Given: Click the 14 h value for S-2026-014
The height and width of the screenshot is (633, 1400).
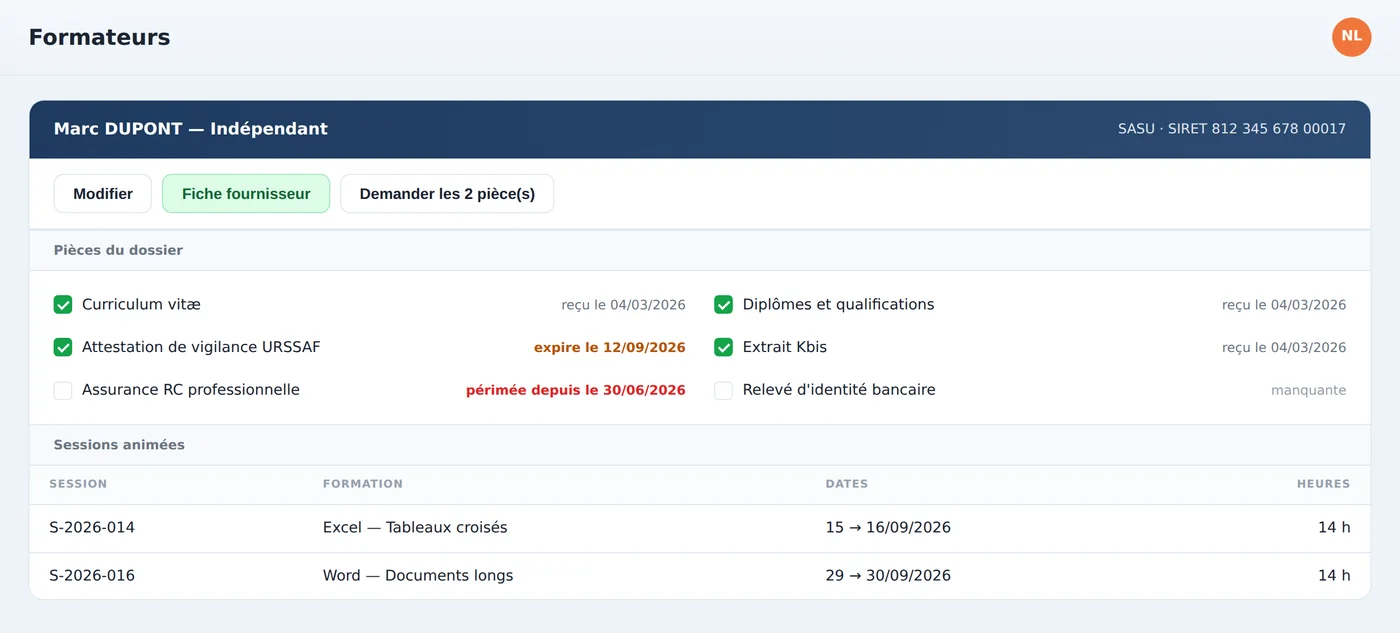Looking at the screenshot, I should 1334,527.
